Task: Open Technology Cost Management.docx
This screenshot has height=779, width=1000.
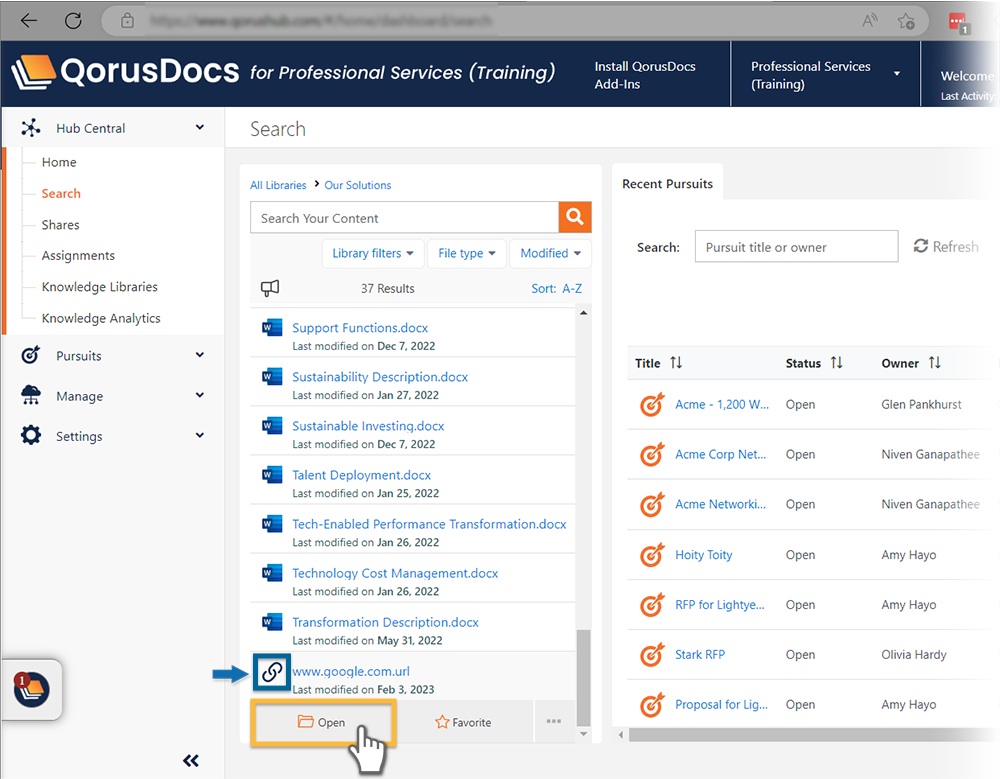Action: coord(395,574)
